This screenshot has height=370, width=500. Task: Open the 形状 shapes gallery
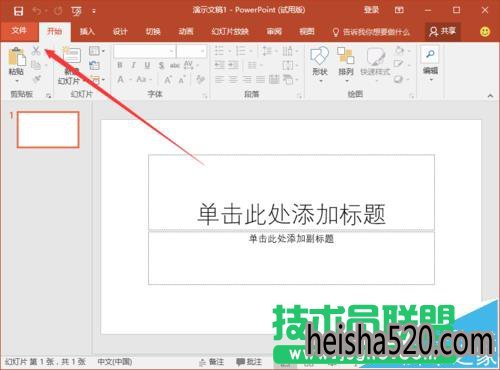pyautogui.click(x=320, y=64)
